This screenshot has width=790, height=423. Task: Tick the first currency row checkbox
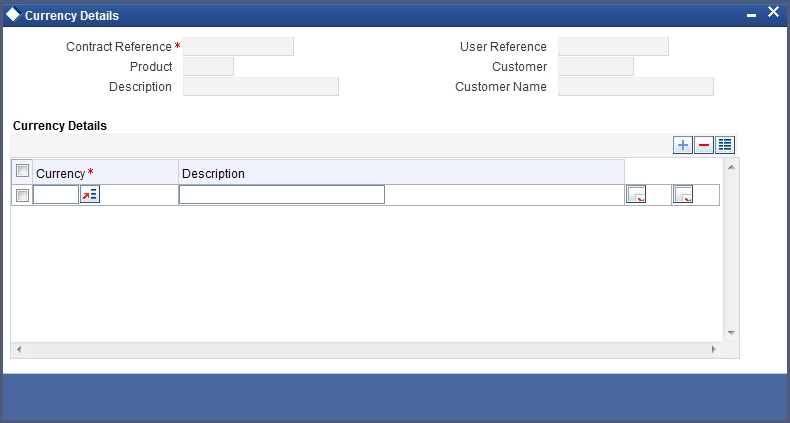(22, 195)
